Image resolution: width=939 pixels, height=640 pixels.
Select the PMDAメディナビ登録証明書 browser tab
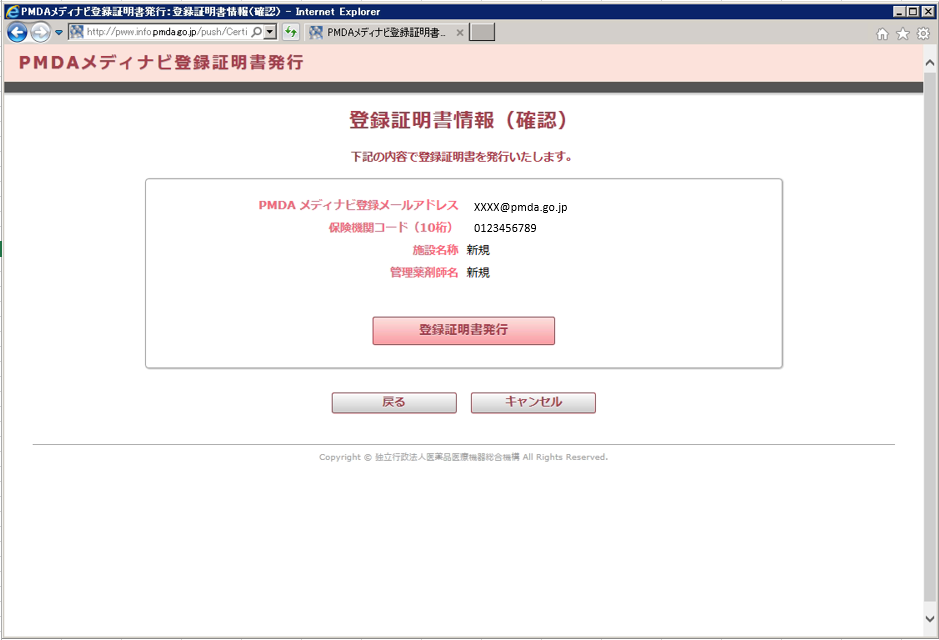(x=385, y=32)
